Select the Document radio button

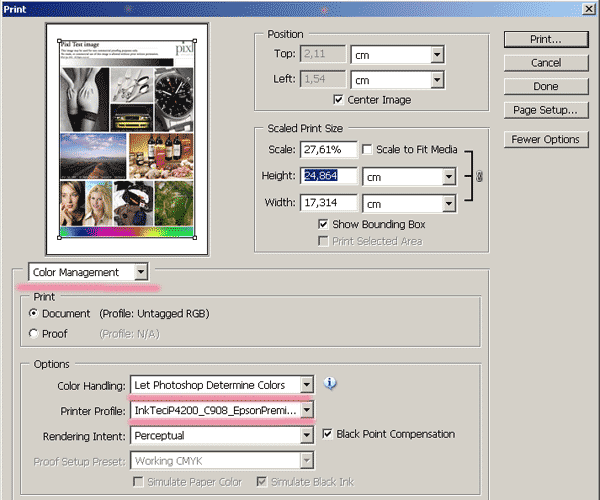[34, 313]
